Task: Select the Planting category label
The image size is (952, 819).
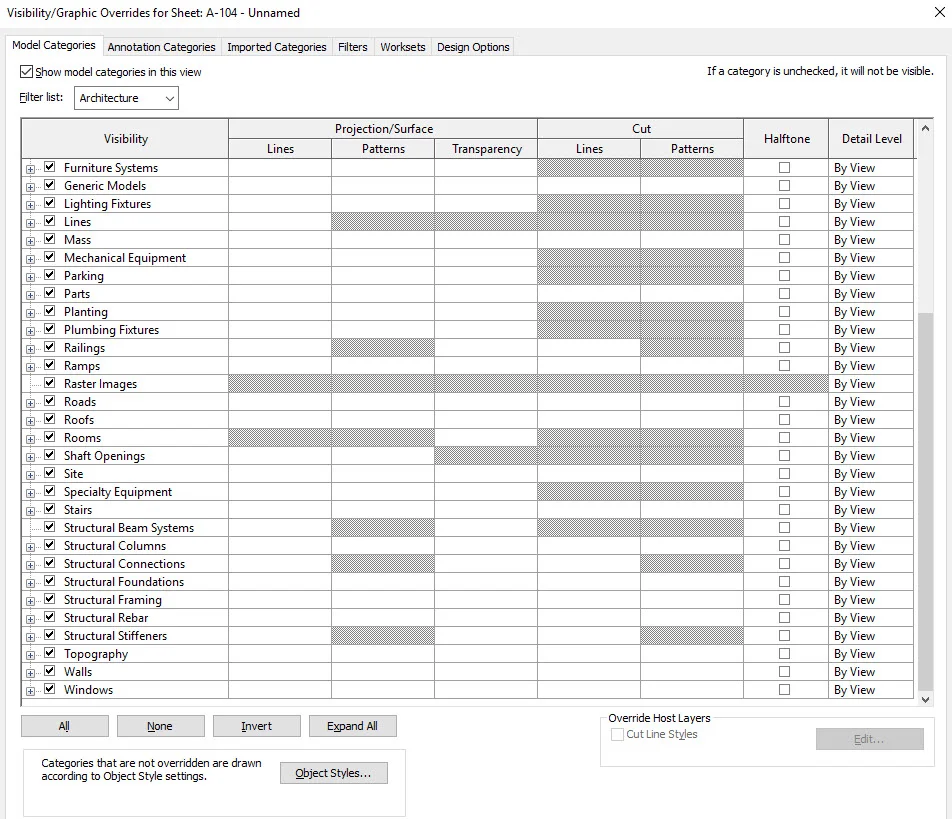Action: (86, 311)
